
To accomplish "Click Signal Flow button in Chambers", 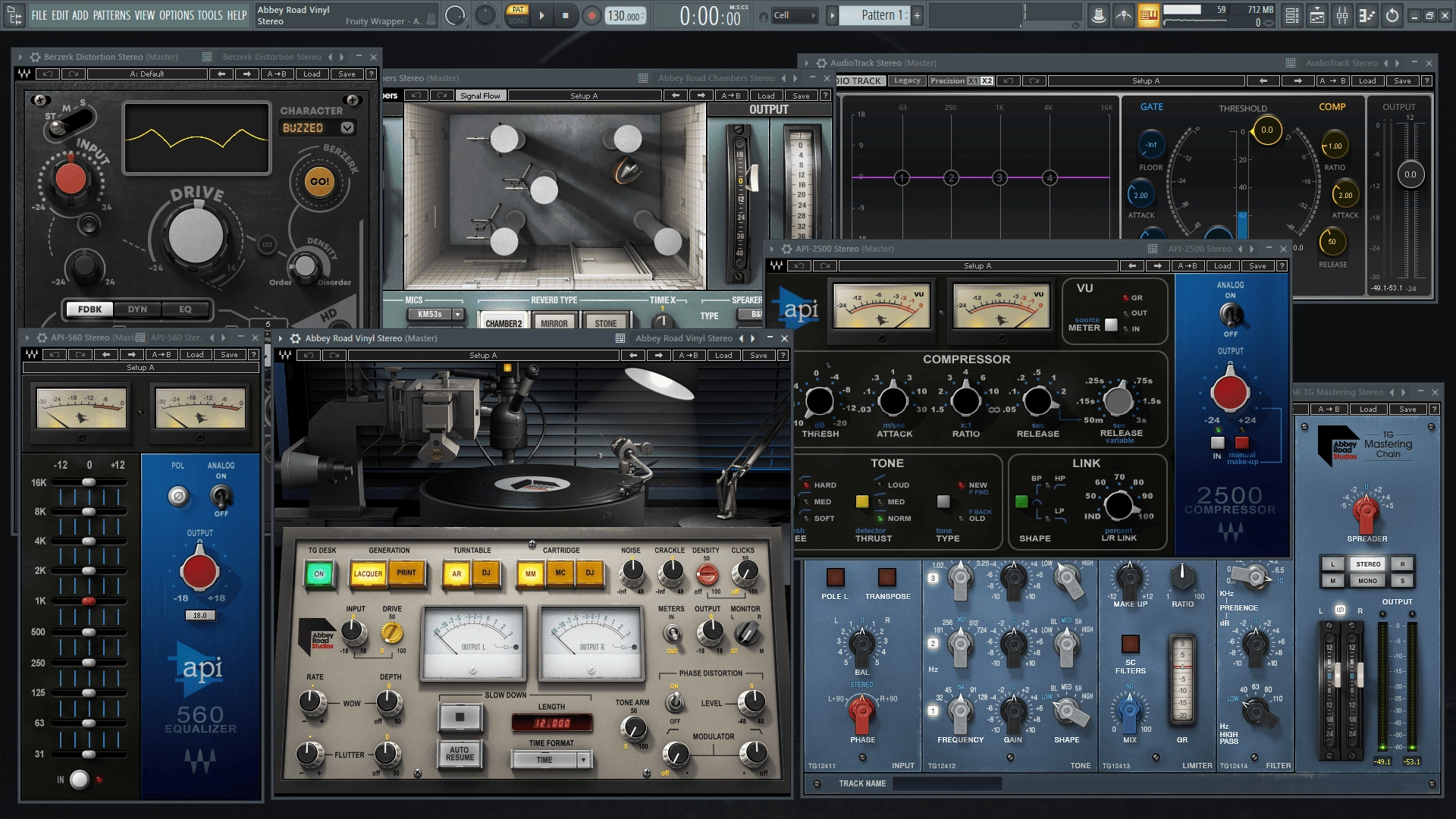I will coord(480,96).
